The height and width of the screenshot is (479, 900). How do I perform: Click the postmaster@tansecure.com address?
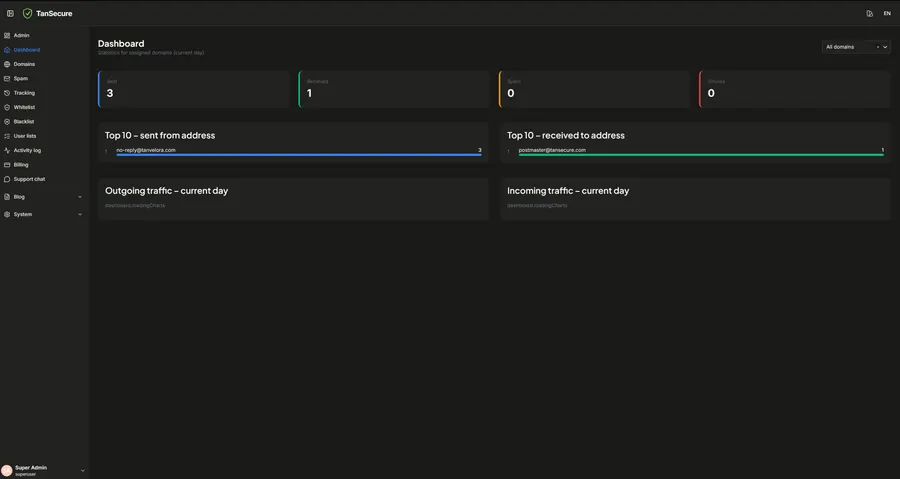[552, 150]
